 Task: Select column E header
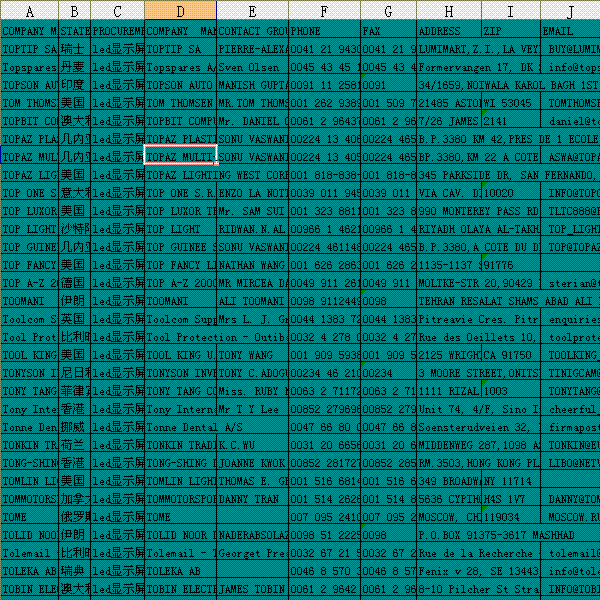coord(253,11)
